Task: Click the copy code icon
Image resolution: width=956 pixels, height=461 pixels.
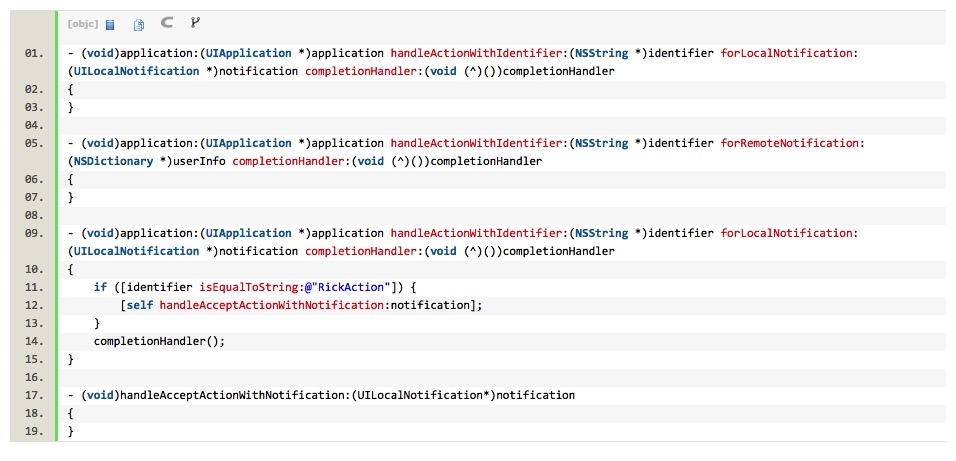Action: 139,24
